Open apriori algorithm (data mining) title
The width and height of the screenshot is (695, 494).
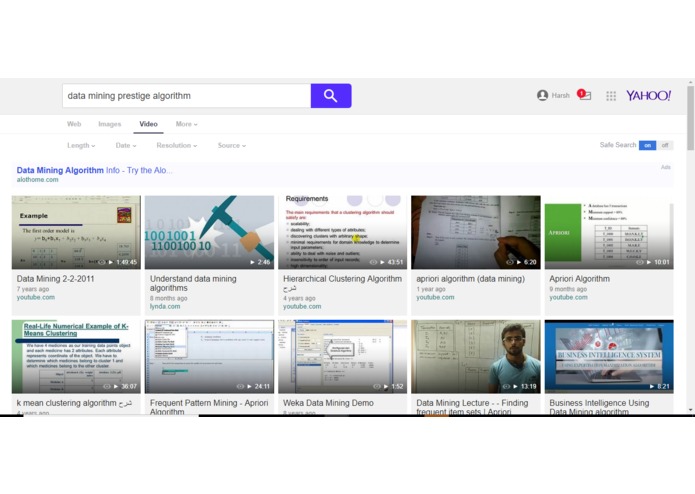click(x=470, y=279)
